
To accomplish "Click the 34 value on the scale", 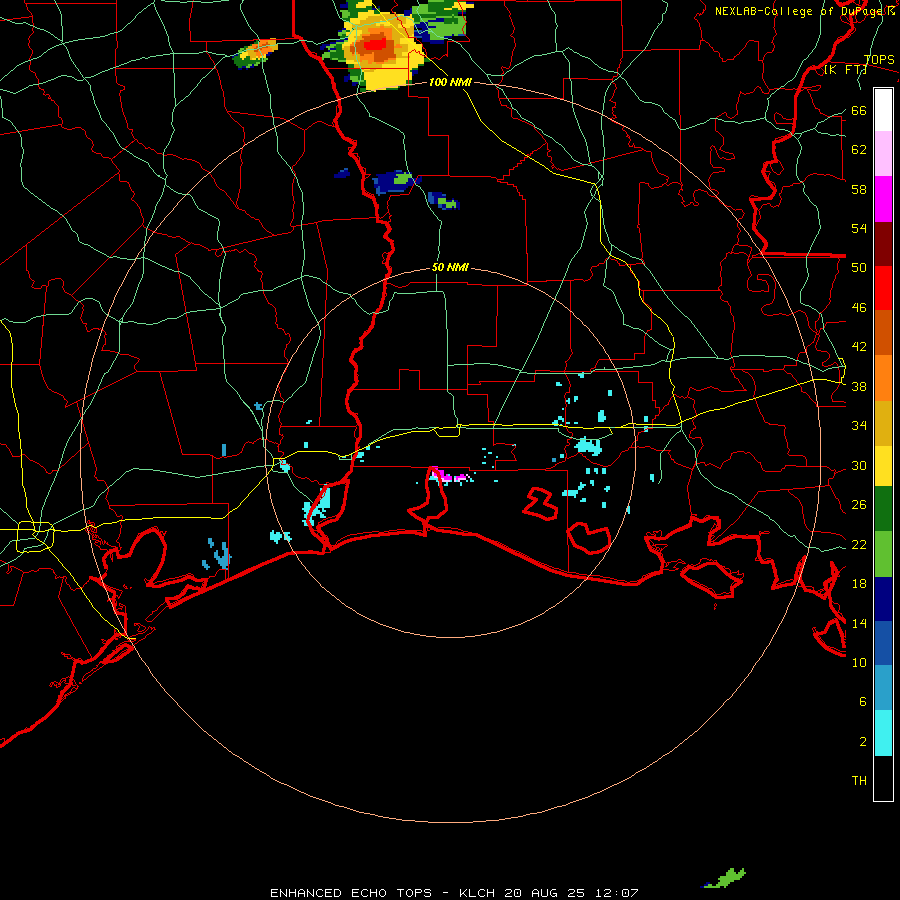I will pos(859,426).
